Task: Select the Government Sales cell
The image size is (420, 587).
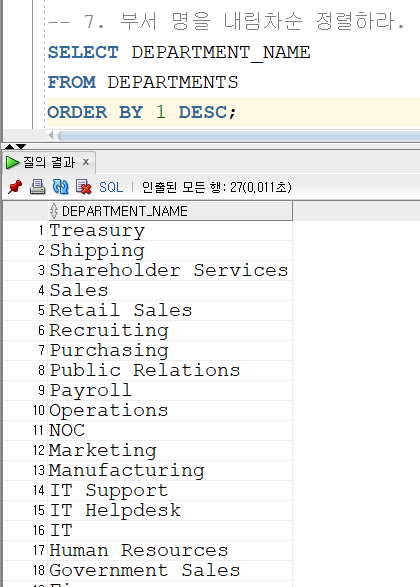Action: (x=170, y=571)
